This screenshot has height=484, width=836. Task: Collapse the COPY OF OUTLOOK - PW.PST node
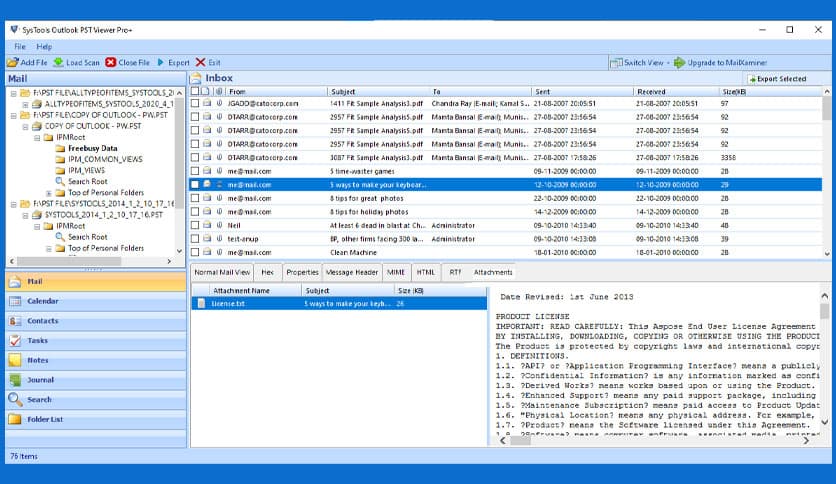pos(25,126)
